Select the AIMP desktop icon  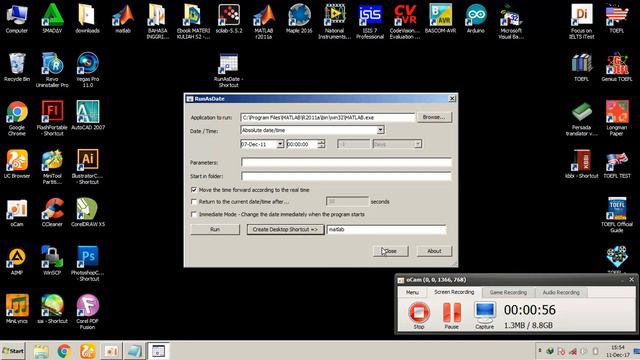(17, 261)
